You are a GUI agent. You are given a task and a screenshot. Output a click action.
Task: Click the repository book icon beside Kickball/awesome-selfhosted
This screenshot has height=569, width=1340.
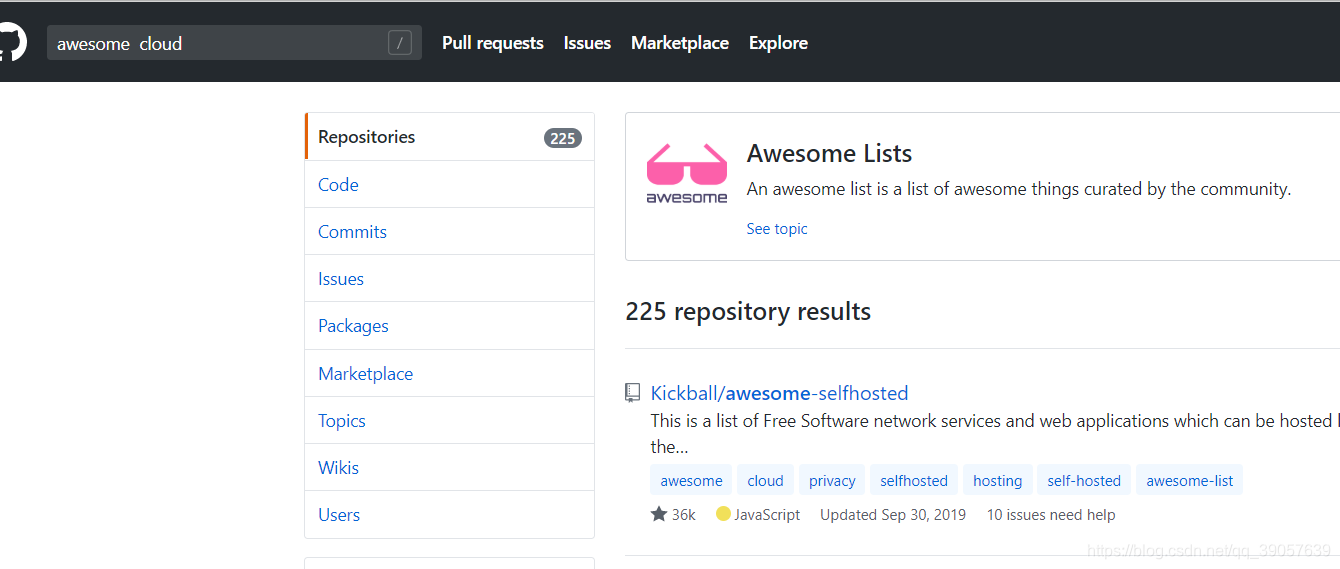(633, 393)
